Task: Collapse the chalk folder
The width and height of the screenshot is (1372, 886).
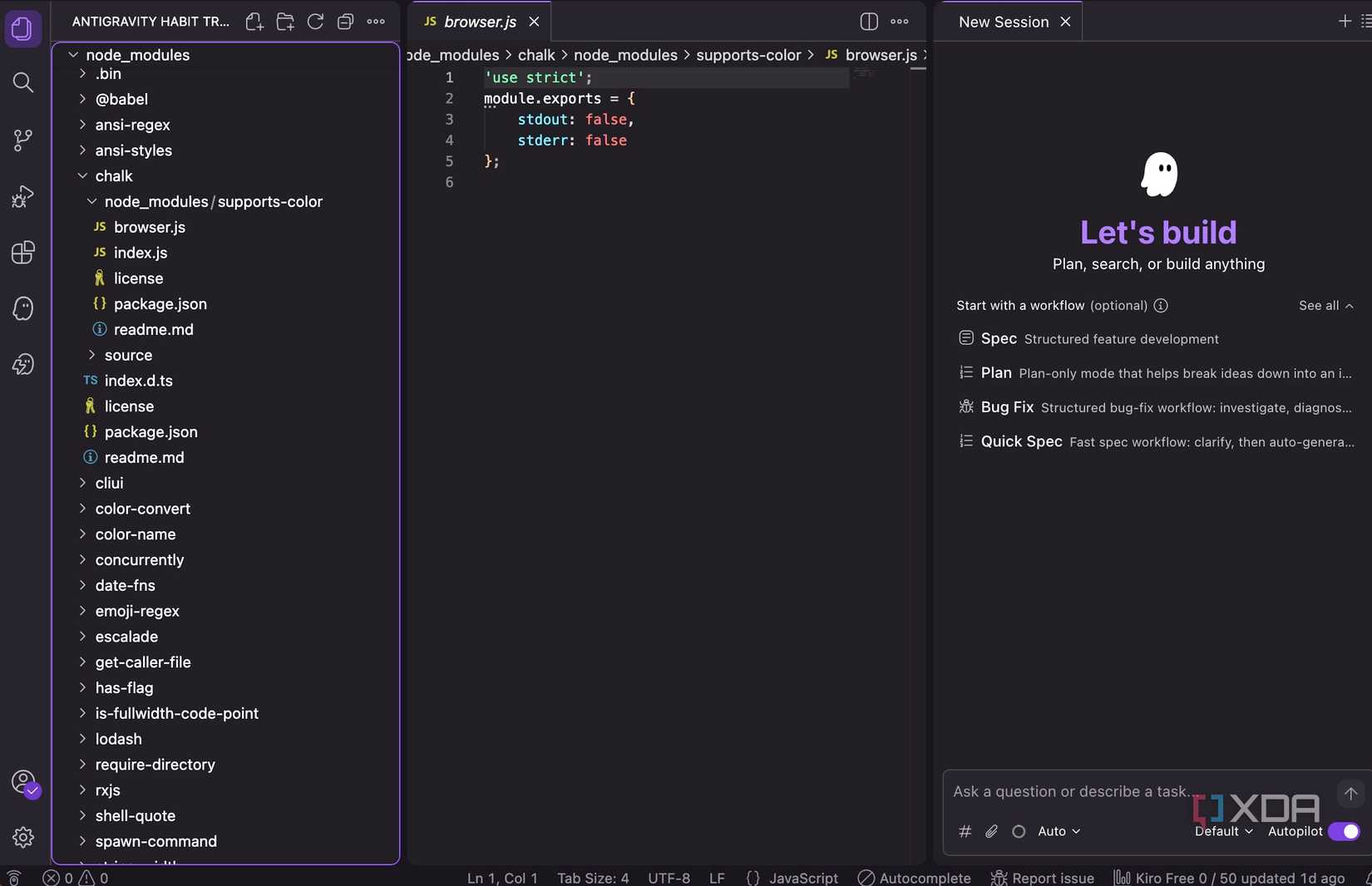Action: pos(225,176)
